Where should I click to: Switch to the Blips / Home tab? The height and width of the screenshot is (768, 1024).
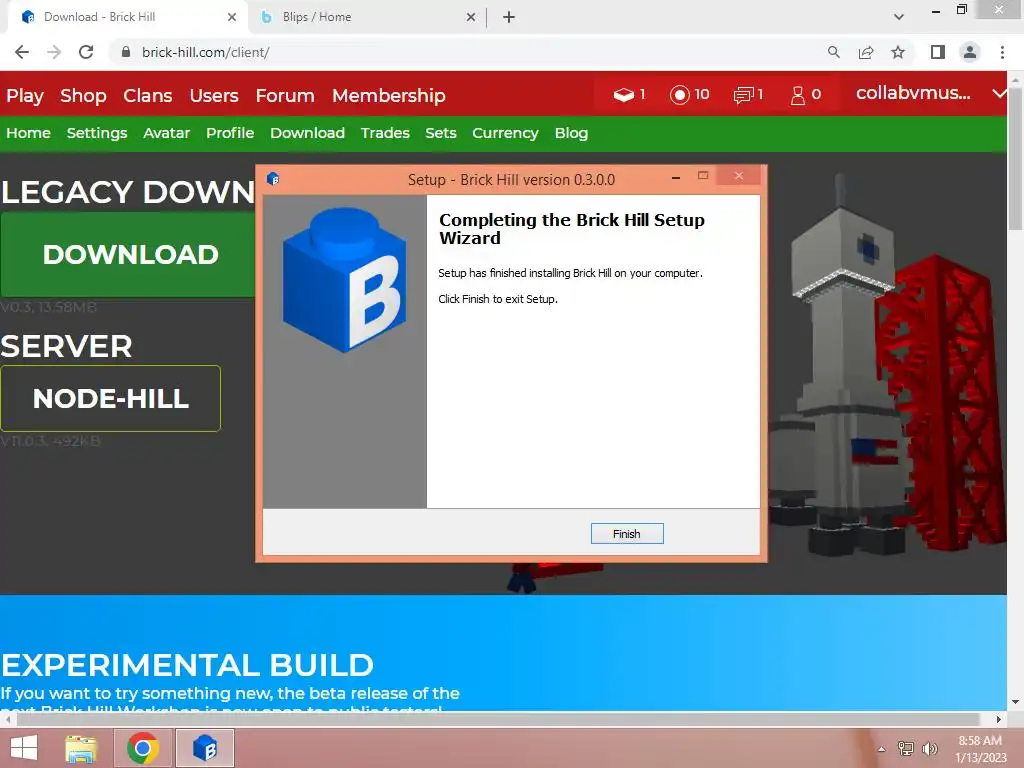coord(366,17)
